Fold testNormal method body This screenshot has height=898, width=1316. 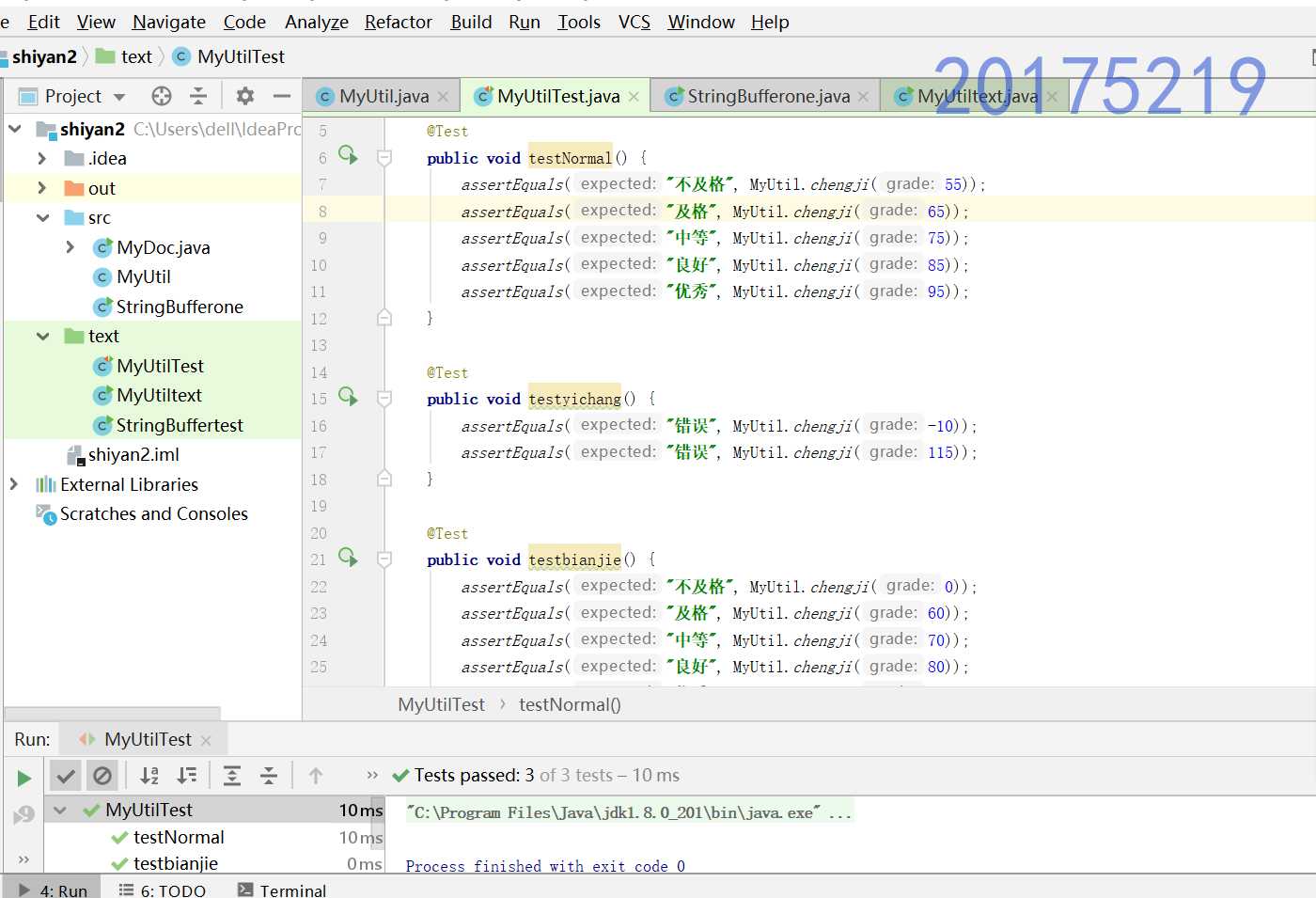(384, 158)
